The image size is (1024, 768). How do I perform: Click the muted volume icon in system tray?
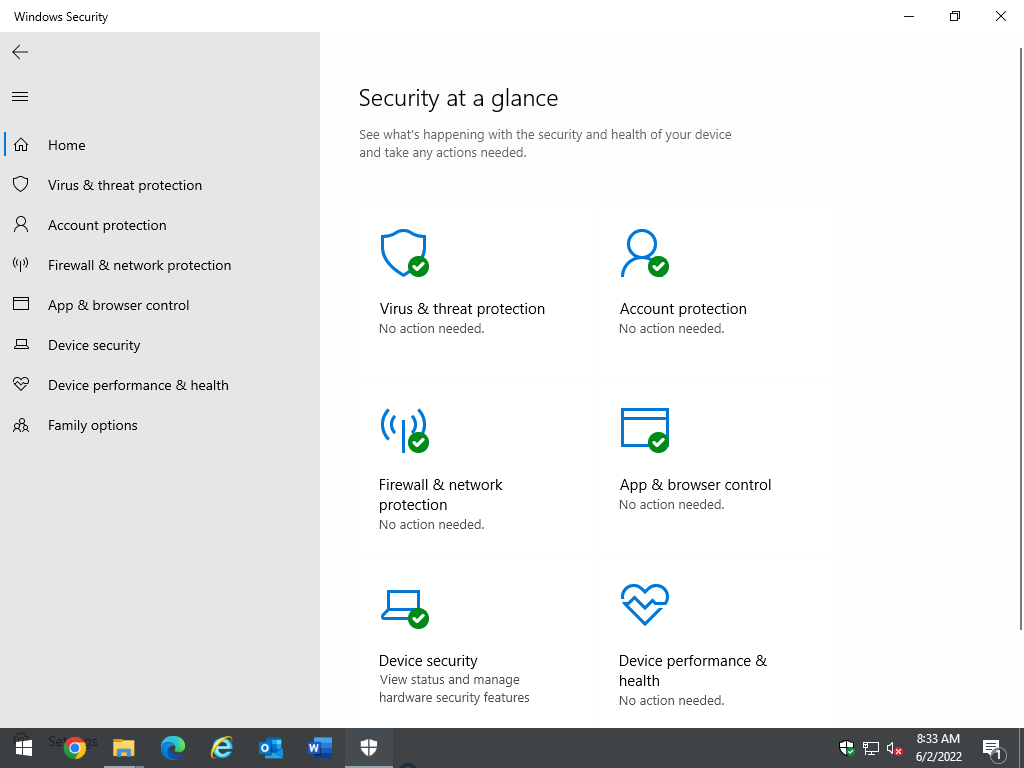[x=895, y=748]
